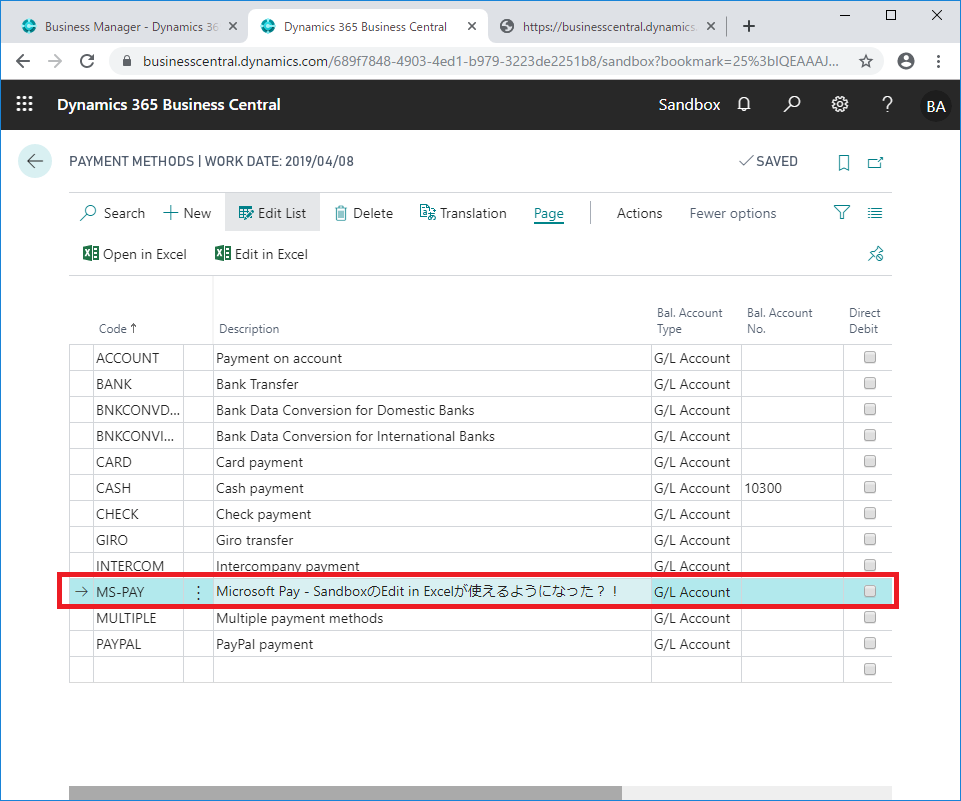Open Bal. Account No. column header
Screen dimensions: 961x801
[x=780, y=321]
